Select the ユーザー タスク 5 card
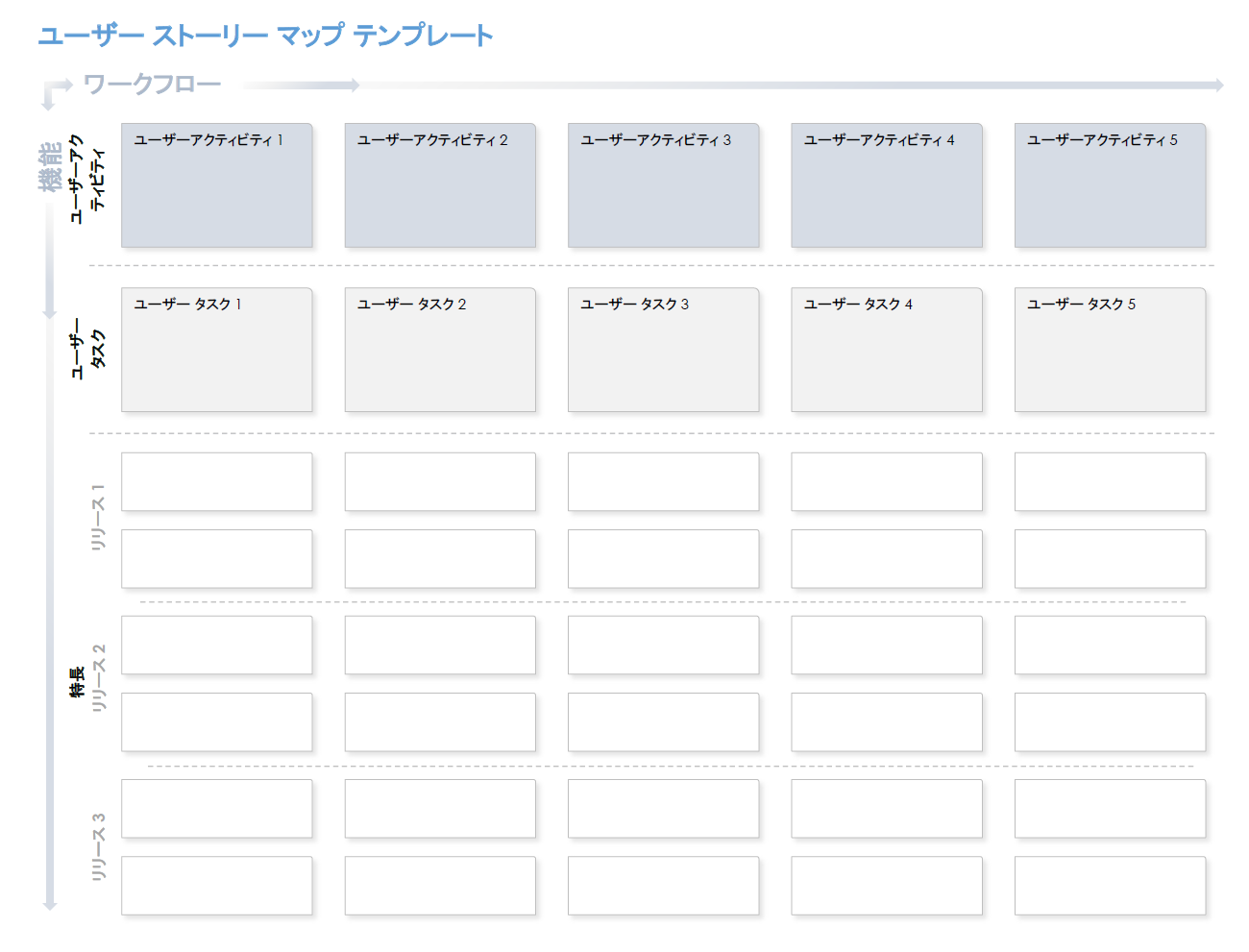Viewport: 1249px width, 952px height. (1111, 350)
